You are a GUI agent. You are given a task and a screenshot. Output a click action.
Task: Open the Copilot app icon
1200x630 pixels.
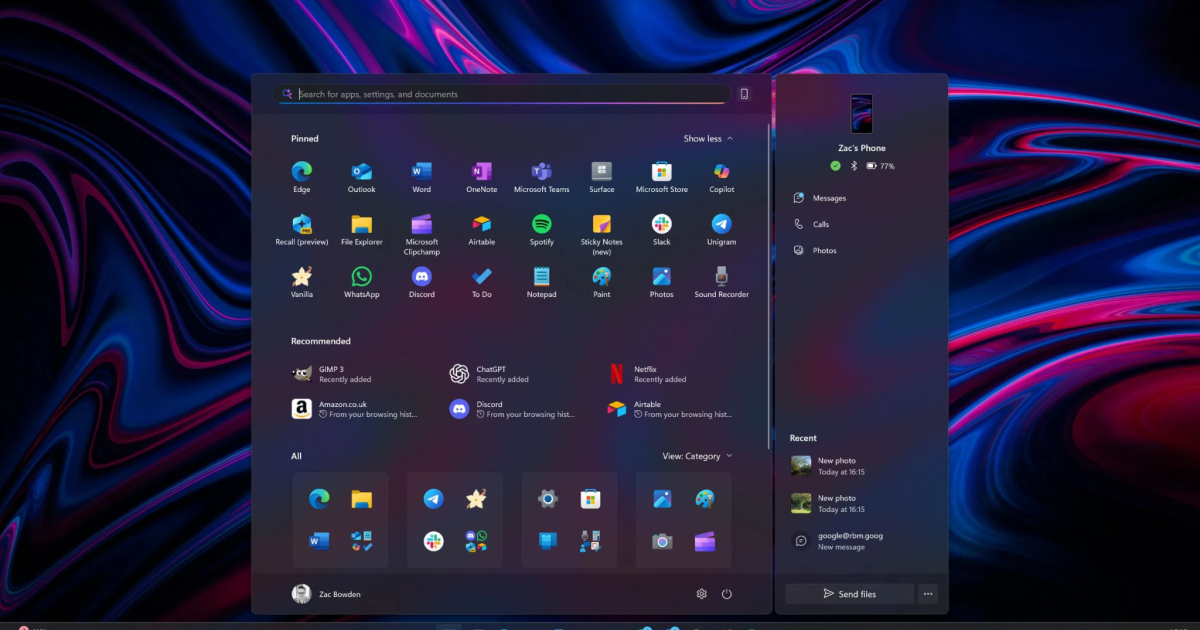click(721, 172)
